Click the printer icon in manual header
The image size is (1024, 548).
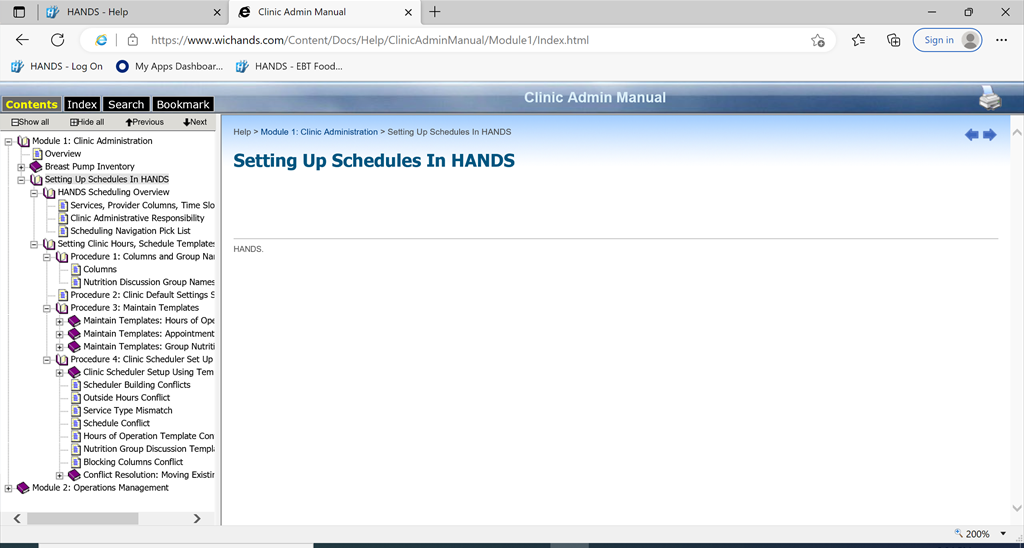[989, 98]
